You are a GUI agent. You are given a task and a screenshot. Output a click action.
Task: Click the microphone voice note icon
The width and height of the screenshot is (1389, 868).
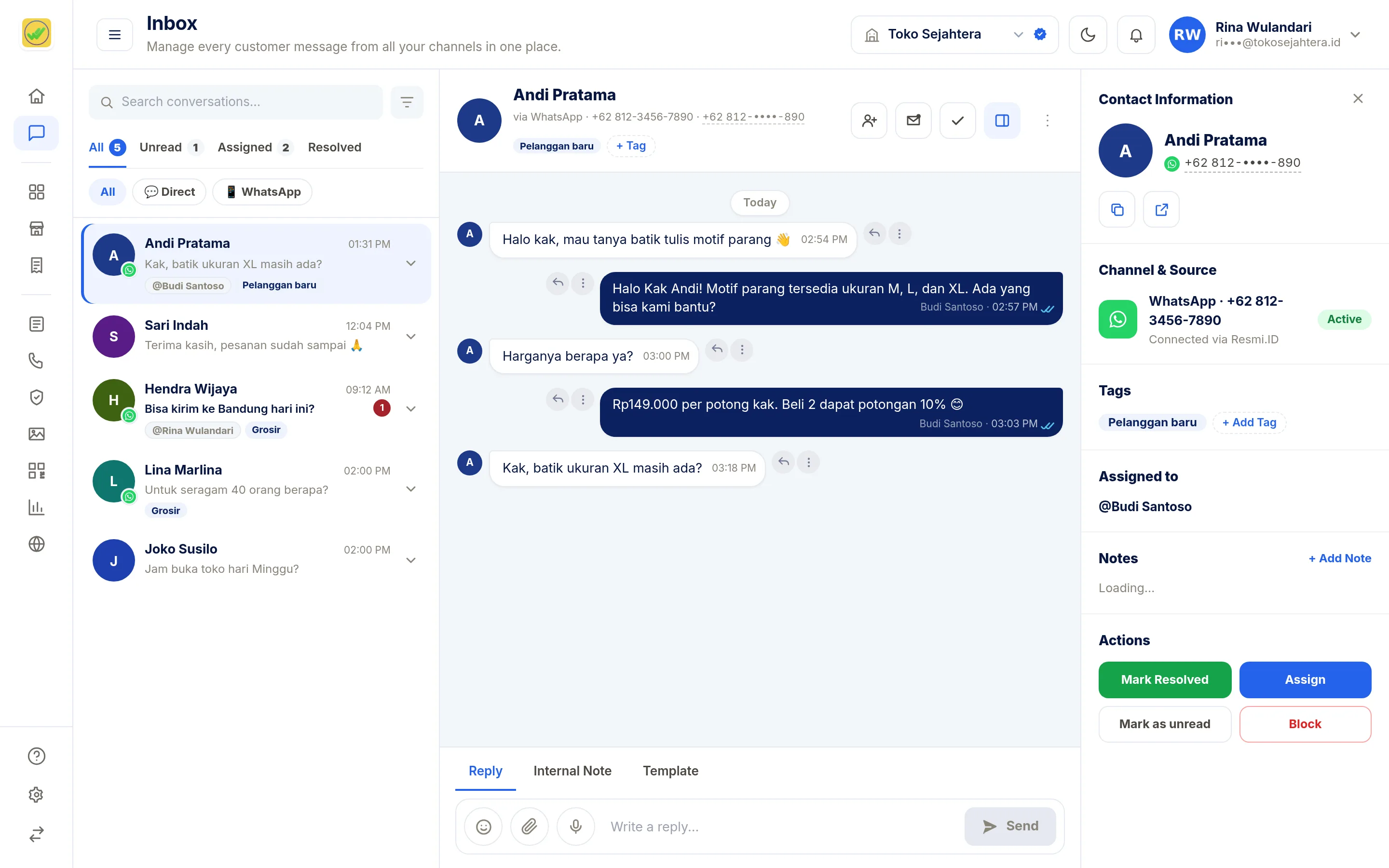click(x=576, y=827)
